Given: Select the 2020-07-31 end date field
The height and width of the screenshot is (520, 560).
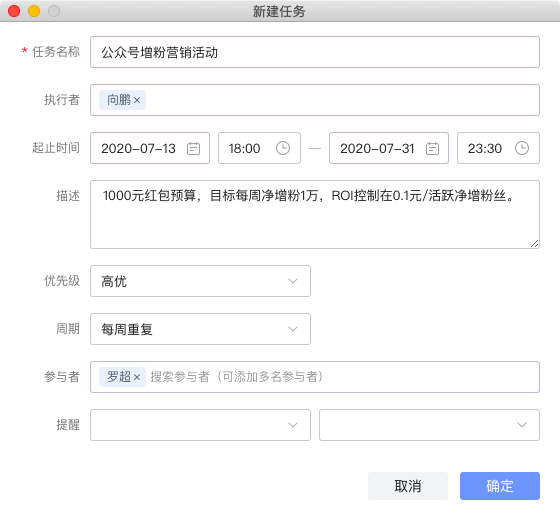Looking at the screenshot, I should (389, 148).
